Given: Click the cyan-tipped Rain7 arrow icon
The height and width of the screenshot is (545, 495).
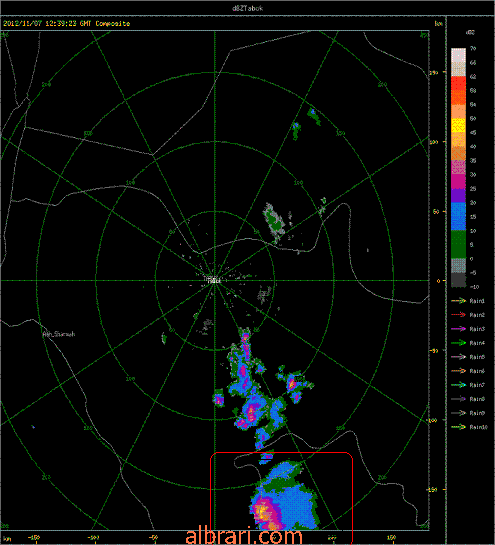Looking at the screenshot, I should pyautogui.click(x=459, y=385).
